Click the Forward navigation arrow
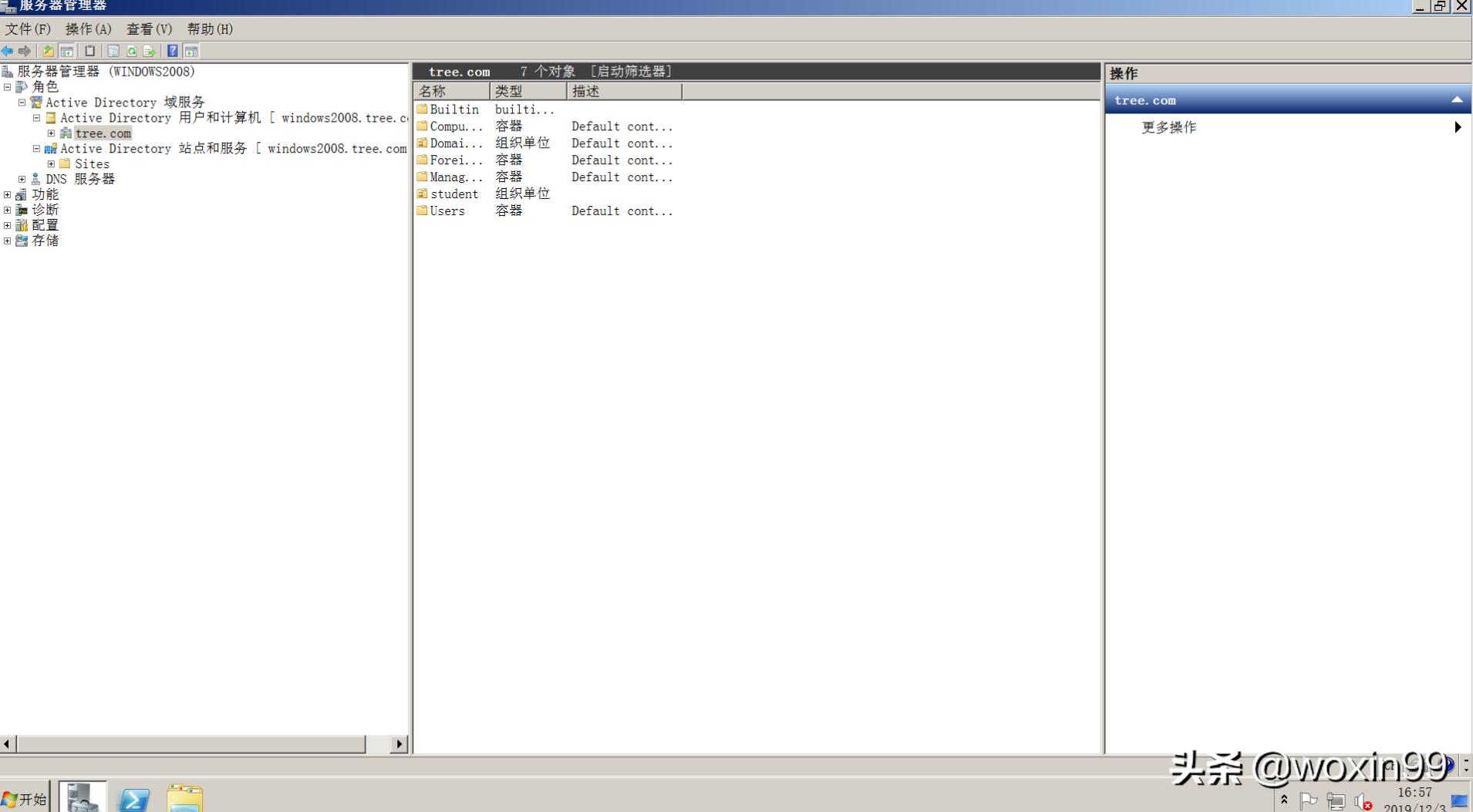The image size is (1473, 812). (25, 51)
